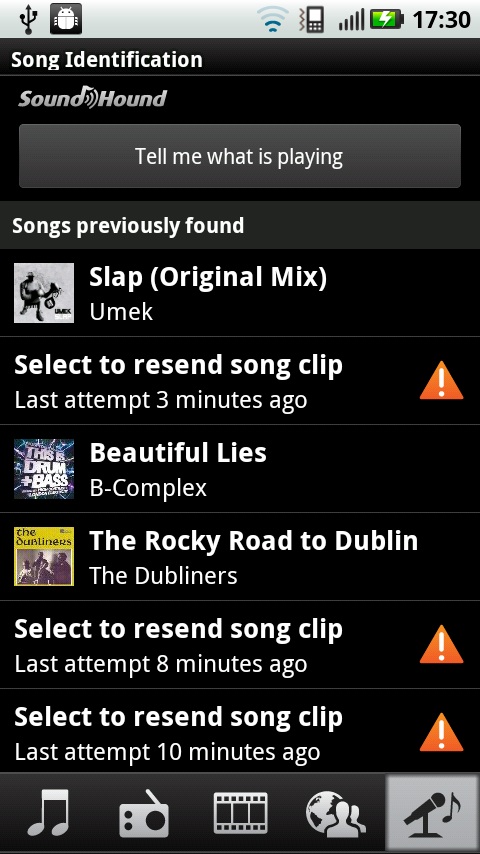Tap the Wi-Fi icon in status bar
This screenshot has height=854, width=480.
point(274,20)
